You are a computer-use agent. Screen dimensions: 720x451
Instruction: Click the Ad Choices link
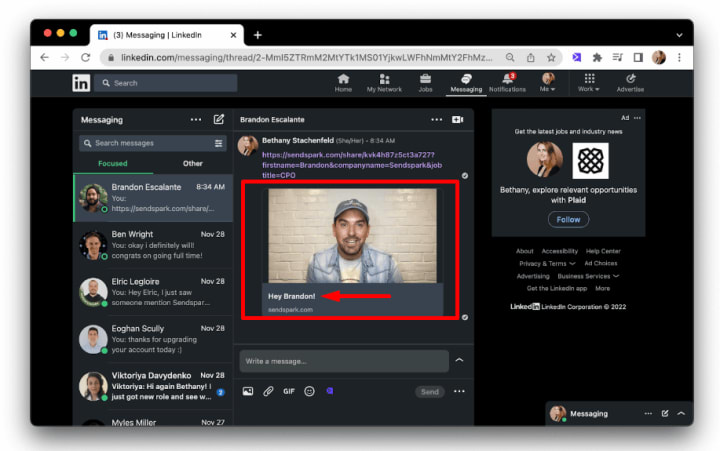601,264
